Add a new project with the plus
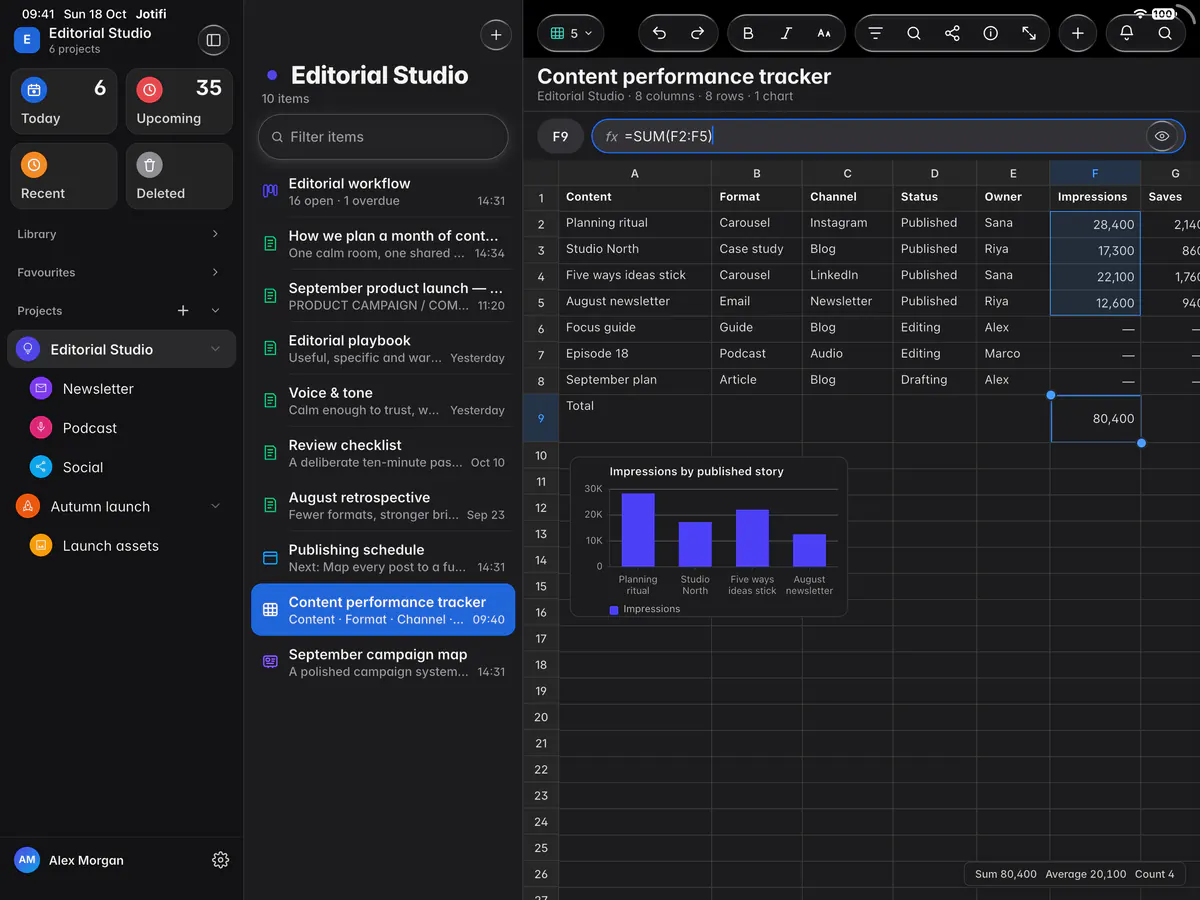 coord(183,311)
